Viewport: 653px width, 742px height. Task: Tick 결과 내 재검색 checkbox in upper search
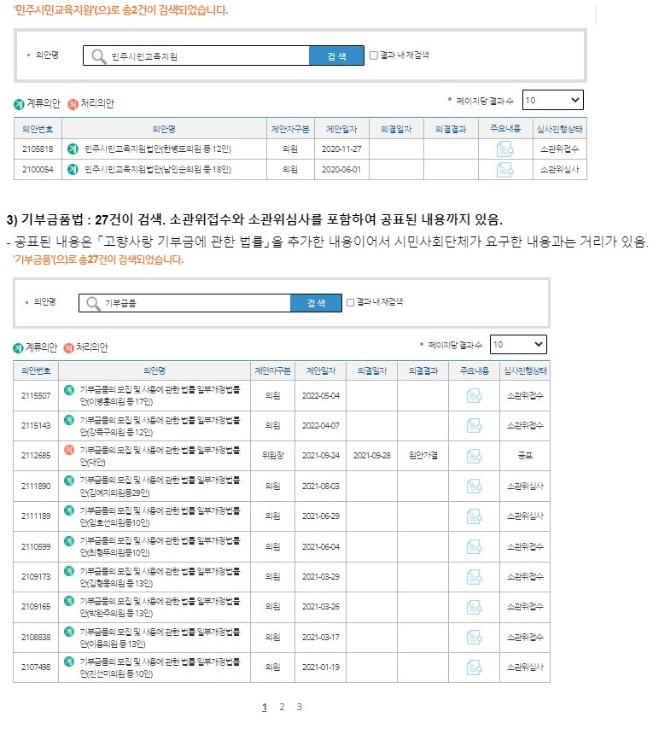[373, 55]
